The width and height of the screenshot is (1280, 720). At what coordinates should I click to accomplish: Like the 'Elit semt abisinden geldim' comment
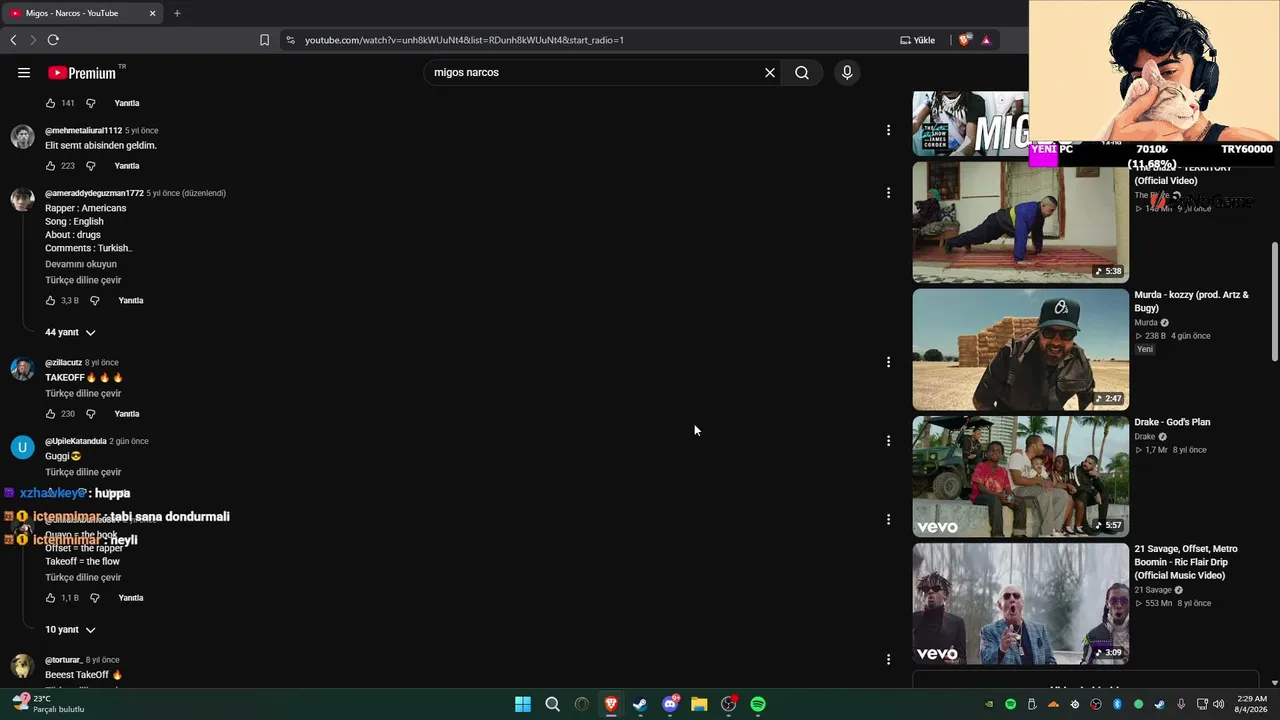pos(50,166)
